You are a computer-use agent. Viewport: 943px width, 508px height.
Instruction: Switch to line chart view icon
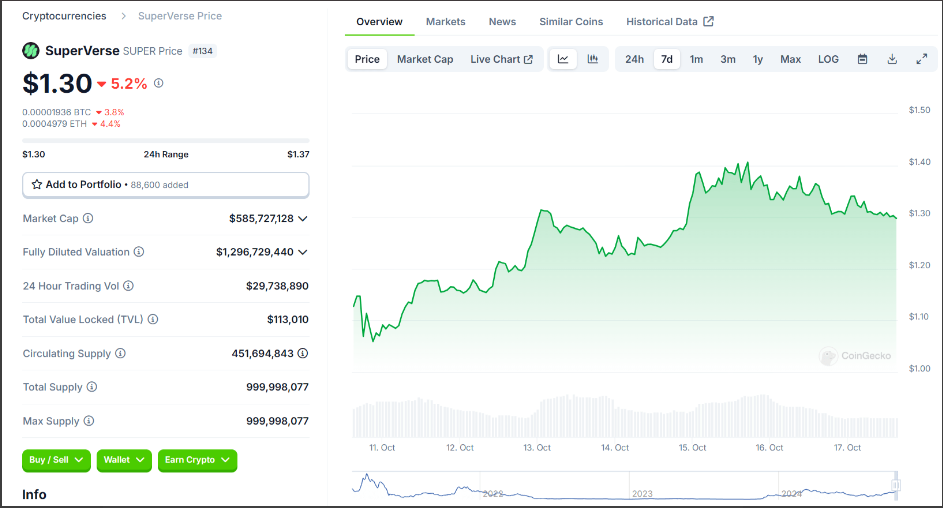coord(563,59)
